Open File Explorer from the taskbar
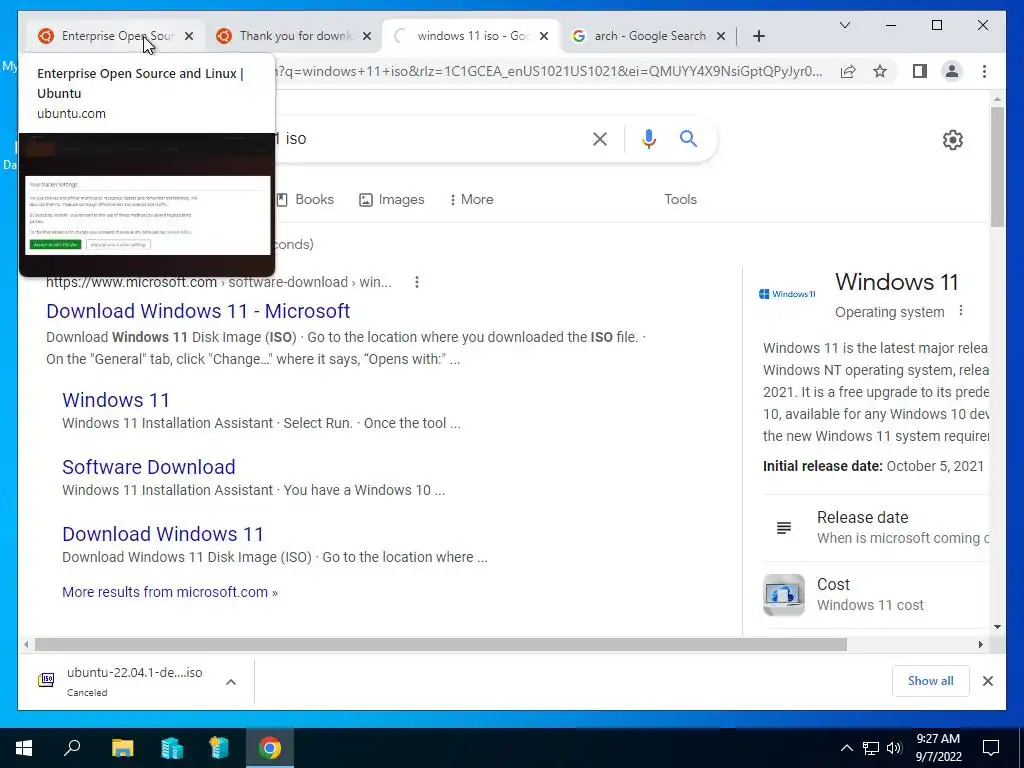The width and height of the screenshot is (1024, 768). (122, 748)
